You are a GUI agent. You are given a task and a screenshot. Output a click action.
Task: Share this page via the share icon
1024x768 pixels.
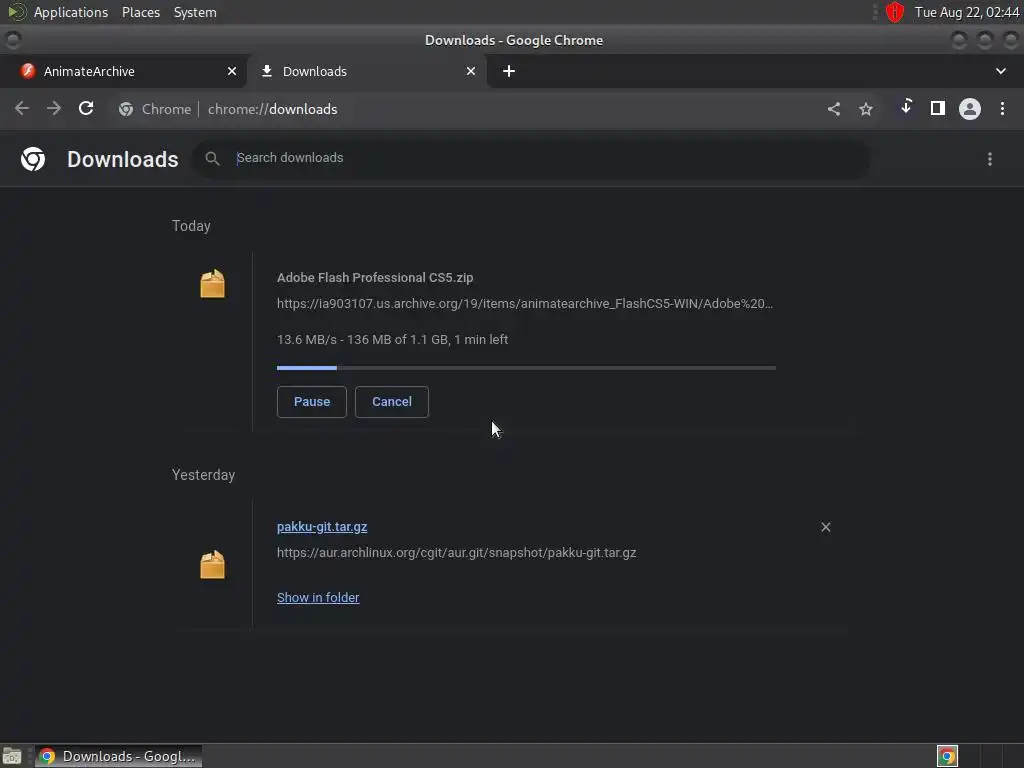point(834,109)
